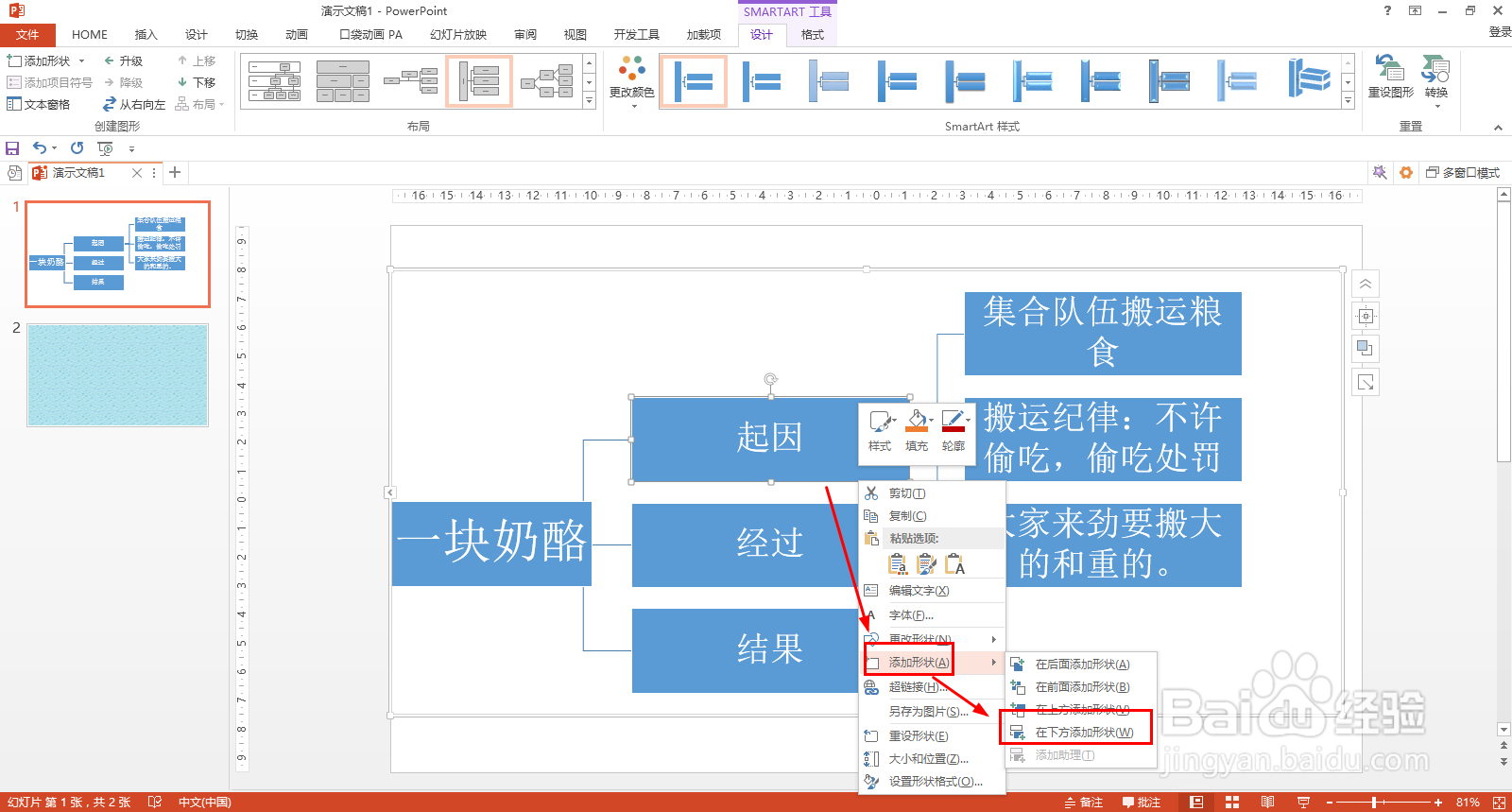Open the Change Colors (更改颜色) palette

tap(631, 80)
